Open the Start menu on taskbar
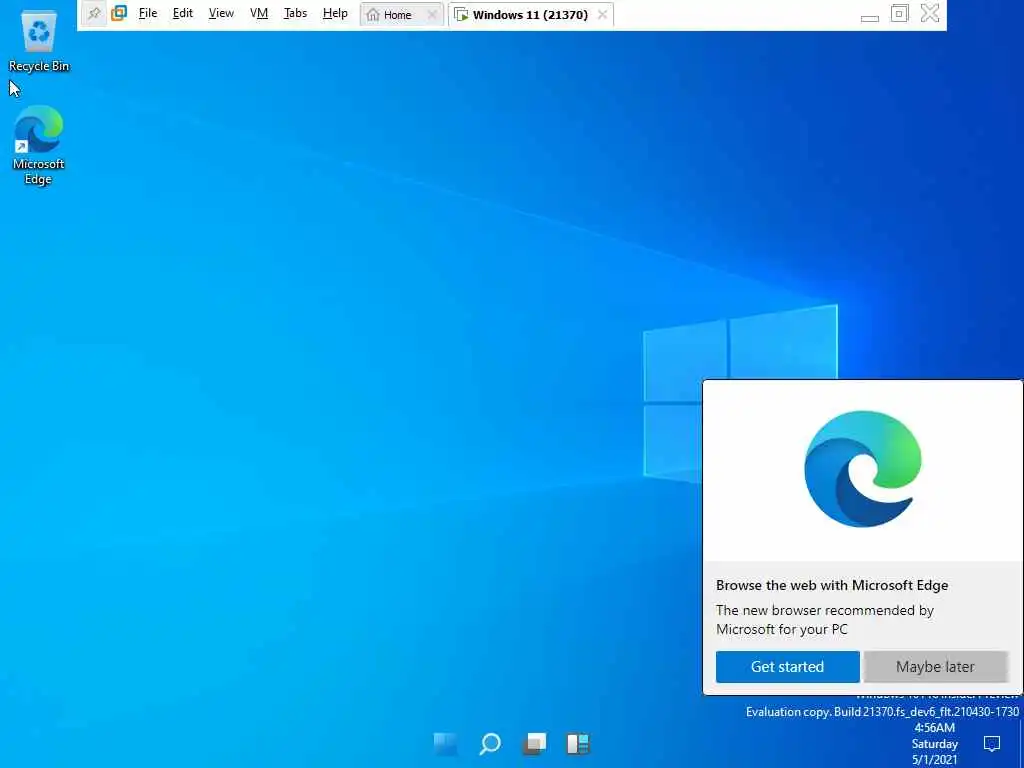1024x768 pixels. pyautogui.click(x=446, y=743)
